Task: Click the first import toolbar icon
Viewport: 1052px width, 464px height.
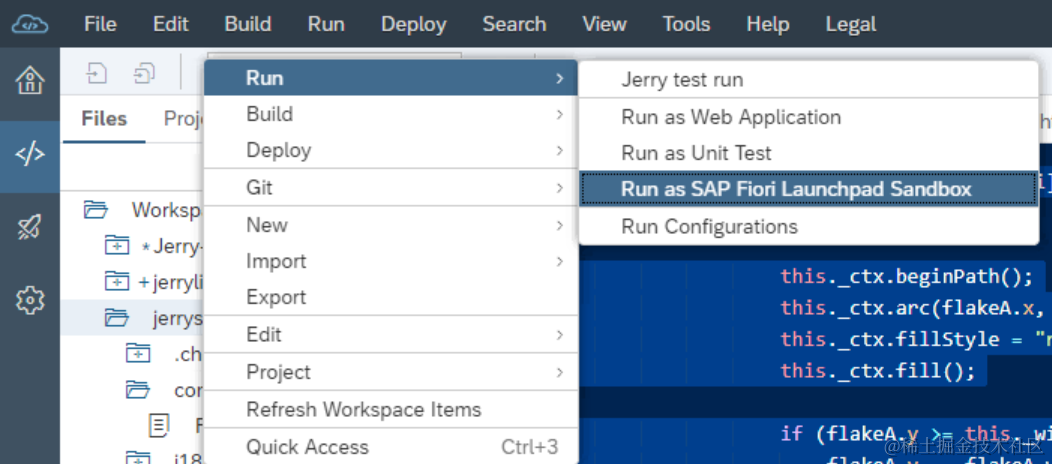Action: tap(98, 73)
